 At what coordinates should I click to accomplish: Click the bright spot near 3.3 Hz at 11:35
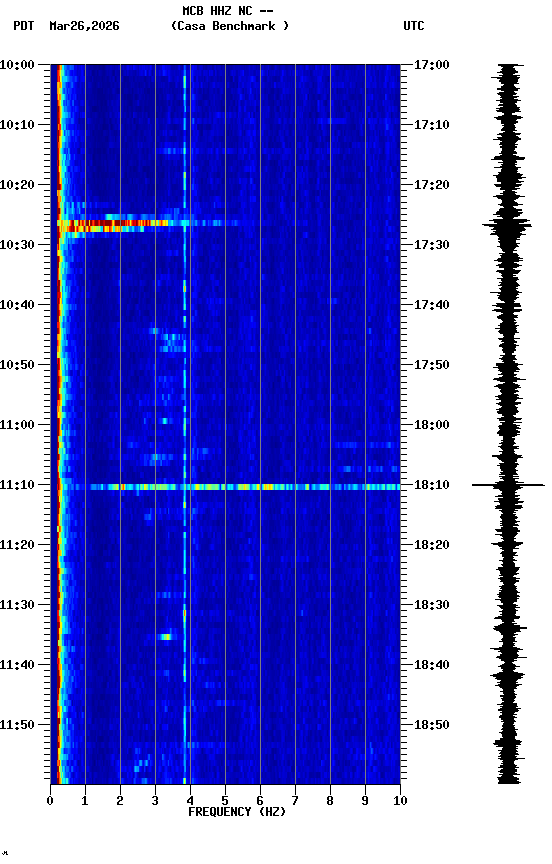tap(165, 637)
